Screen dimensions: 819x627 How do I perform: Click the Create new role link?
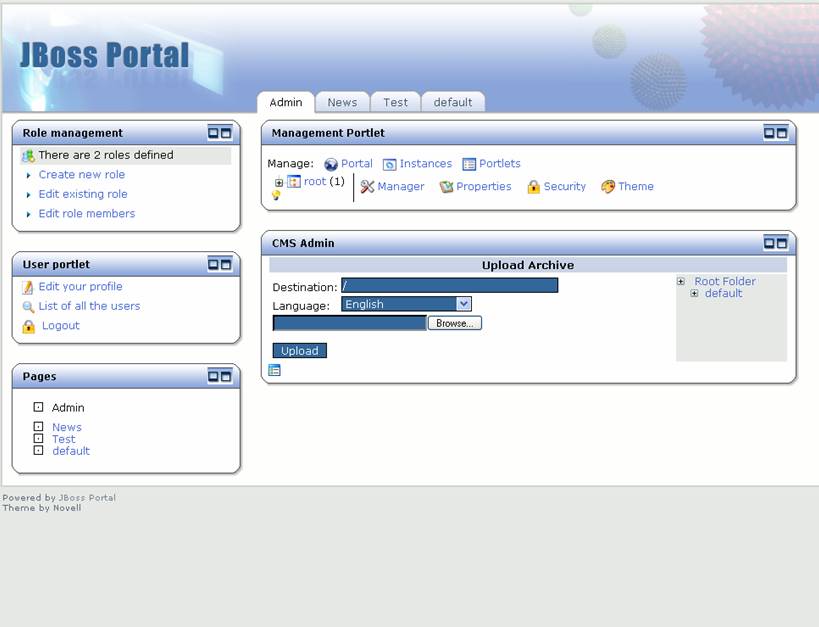[x=81, y=175]
